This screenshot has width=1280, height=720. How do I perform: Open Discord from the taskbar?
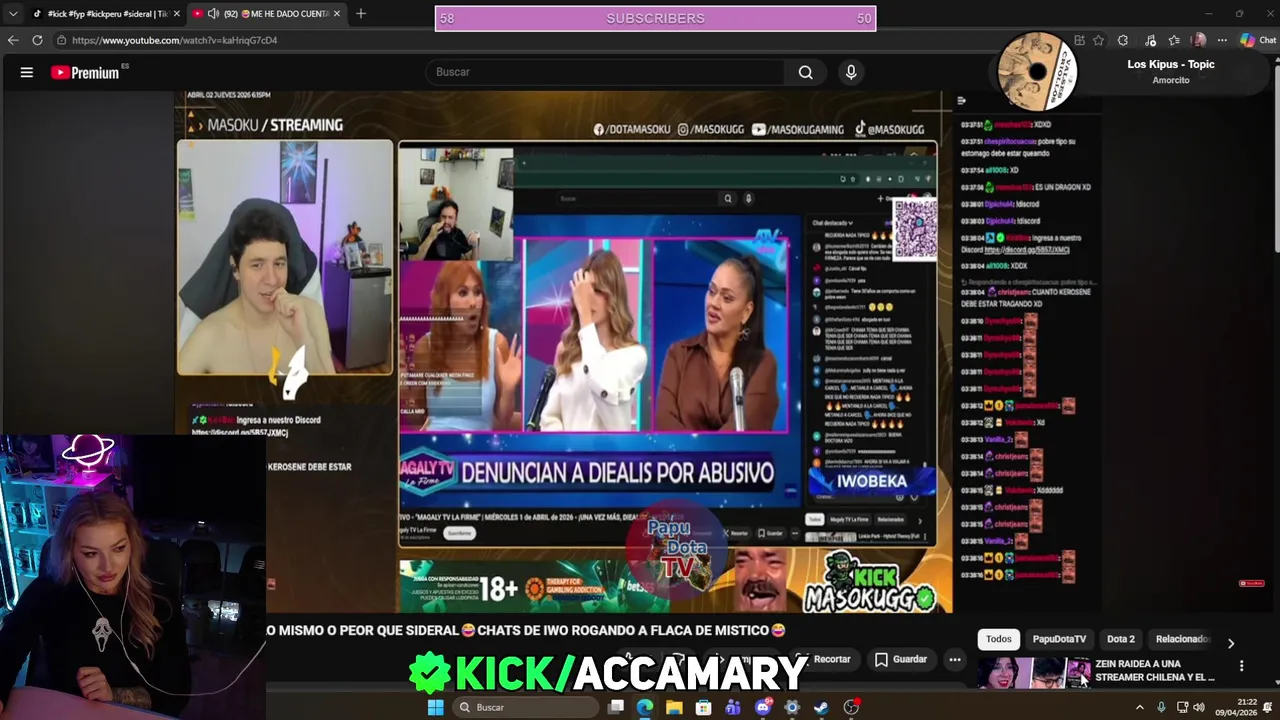click(763, 707)
